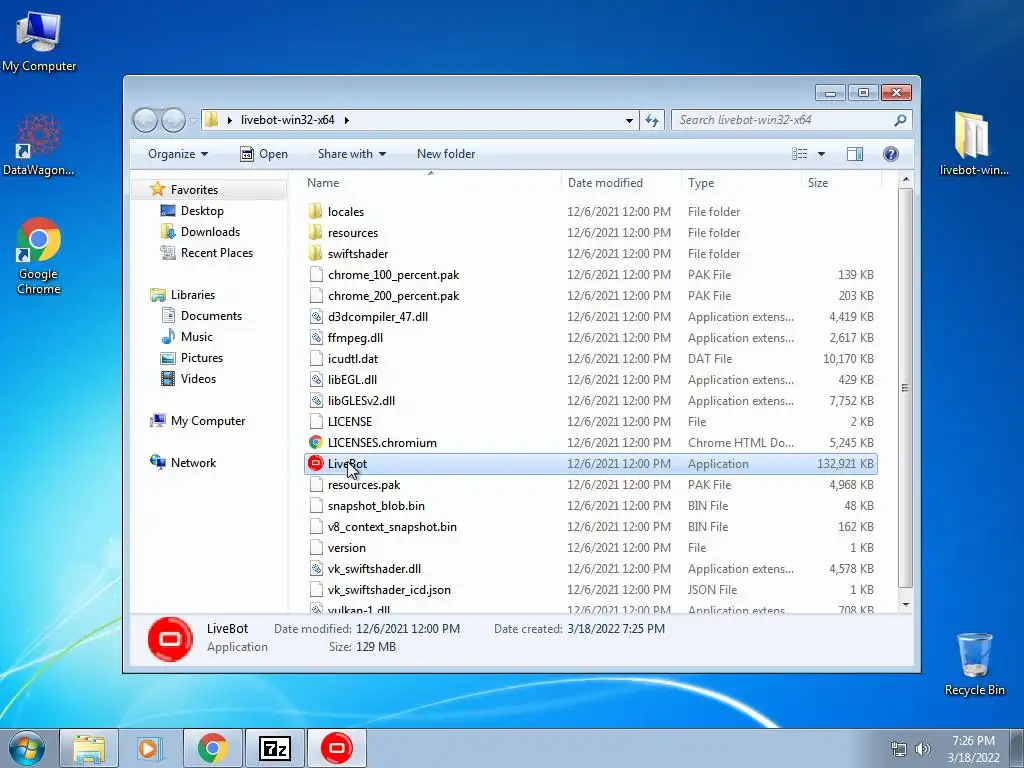Click the network tray icon

(x=899, y=749)
